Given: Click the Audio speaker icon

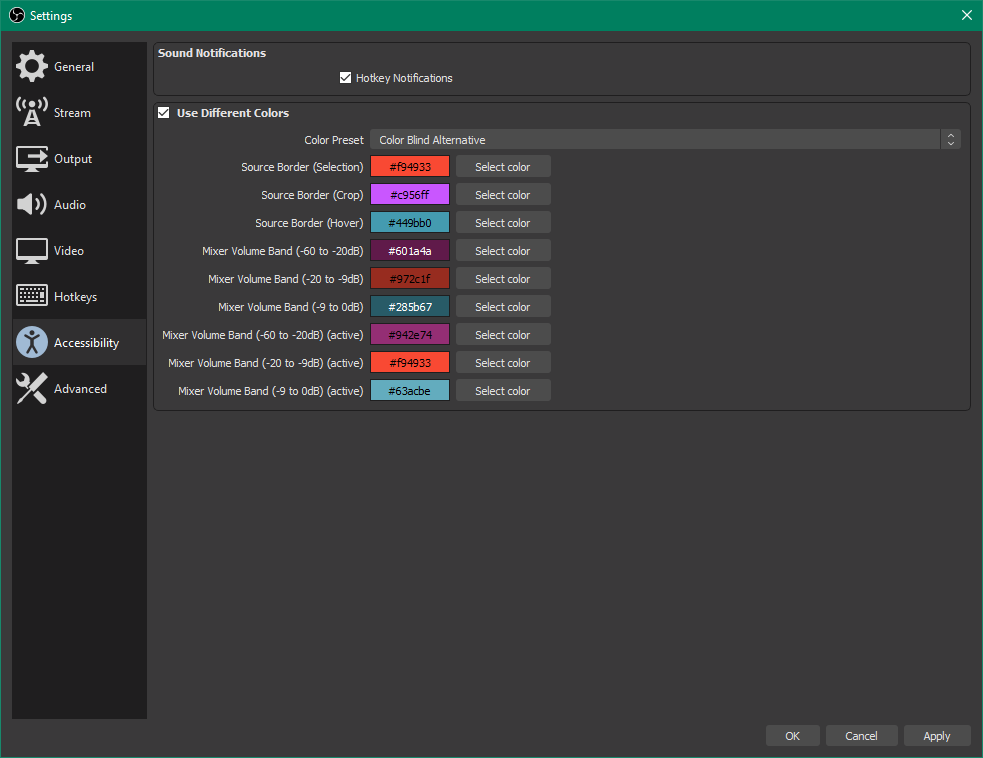Looking at the screenshot, I should [31, 204].
